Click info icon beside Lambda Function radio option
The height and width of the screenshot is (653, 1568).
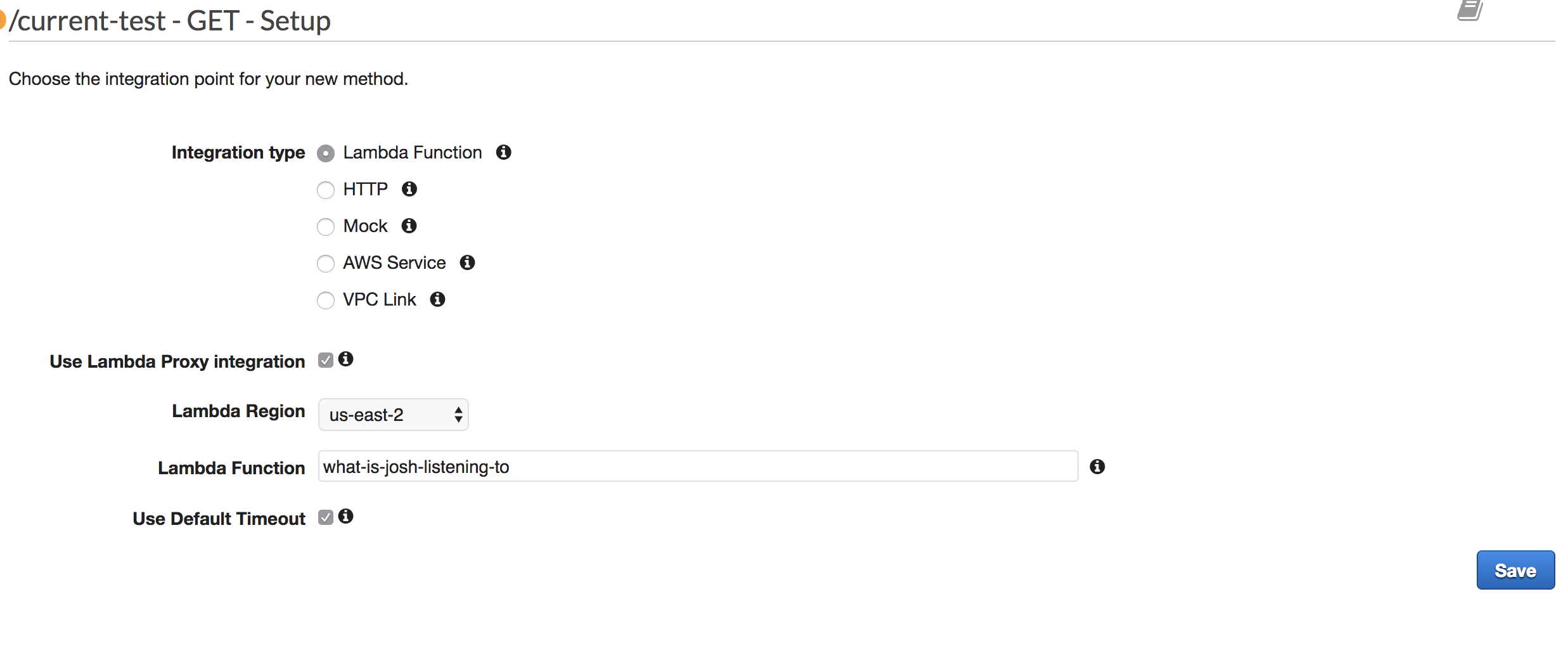[x=503, y=152]
